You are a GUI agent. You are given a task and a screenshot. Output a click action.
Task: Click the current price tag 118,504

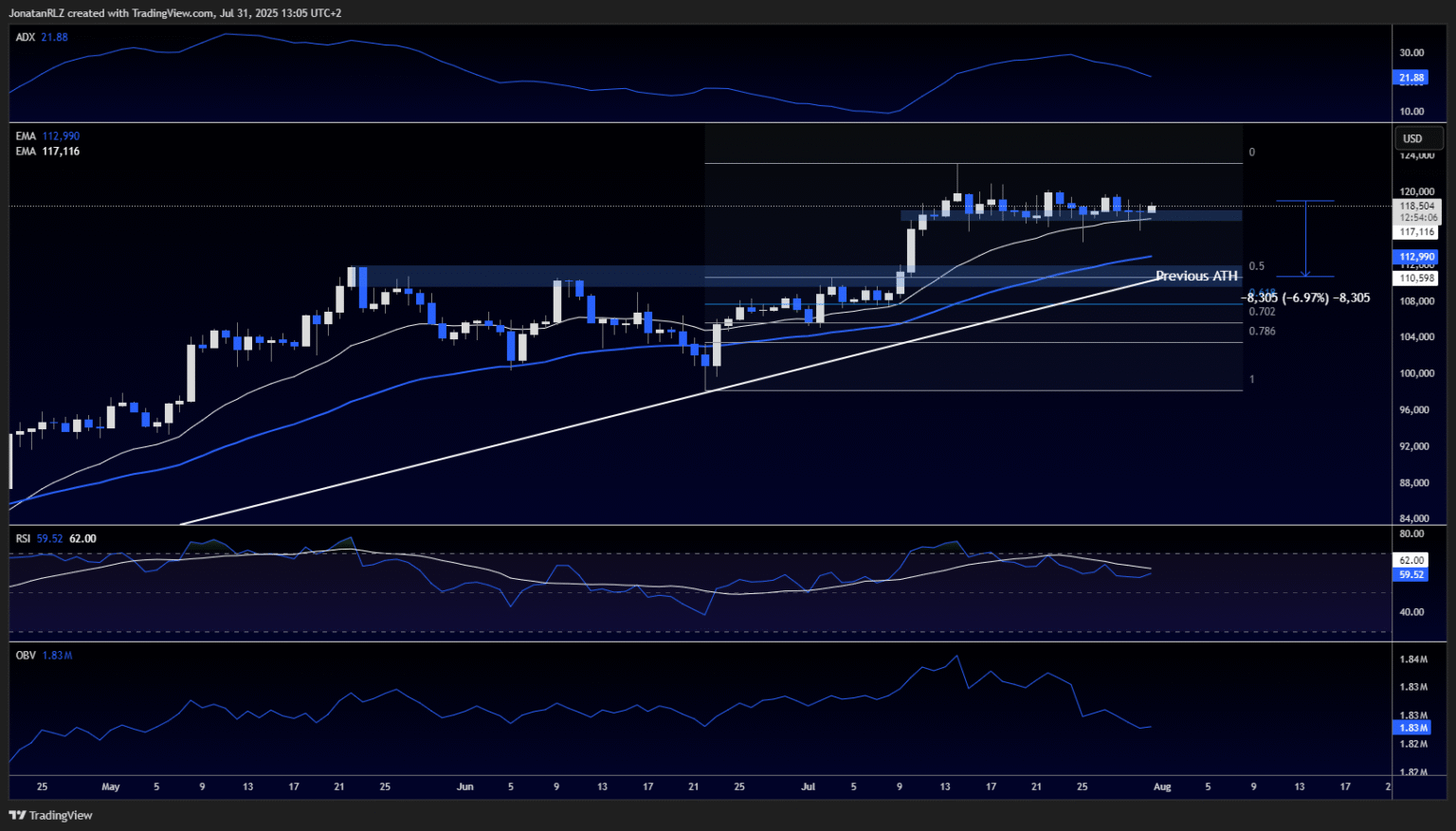click(1417, 206)
